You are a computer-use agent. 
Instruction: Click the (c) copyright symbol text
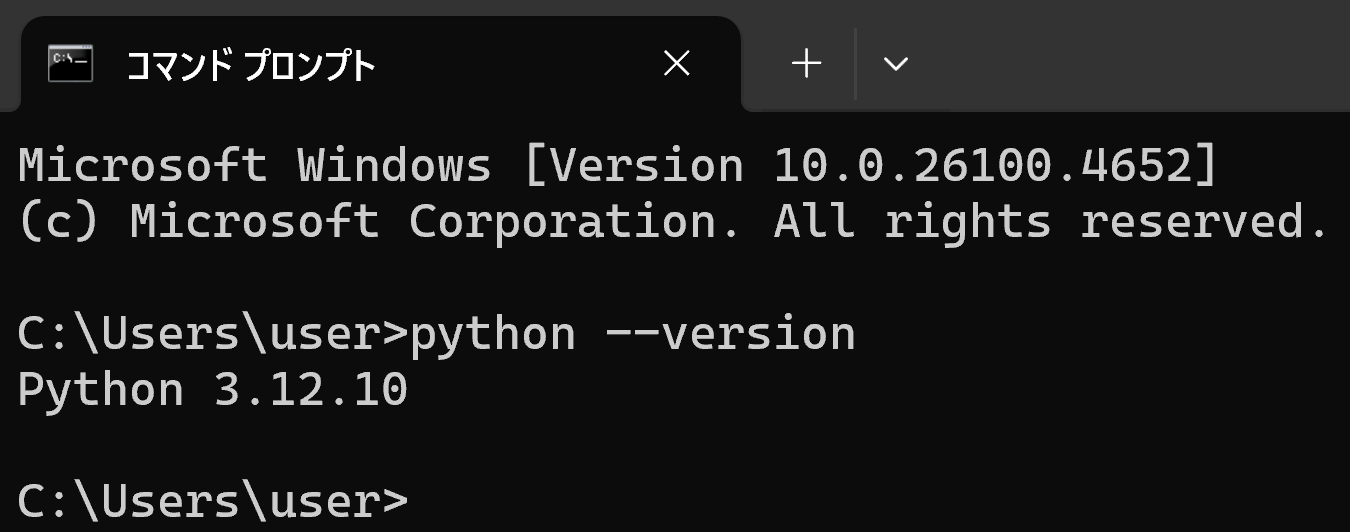click(58, 222)
